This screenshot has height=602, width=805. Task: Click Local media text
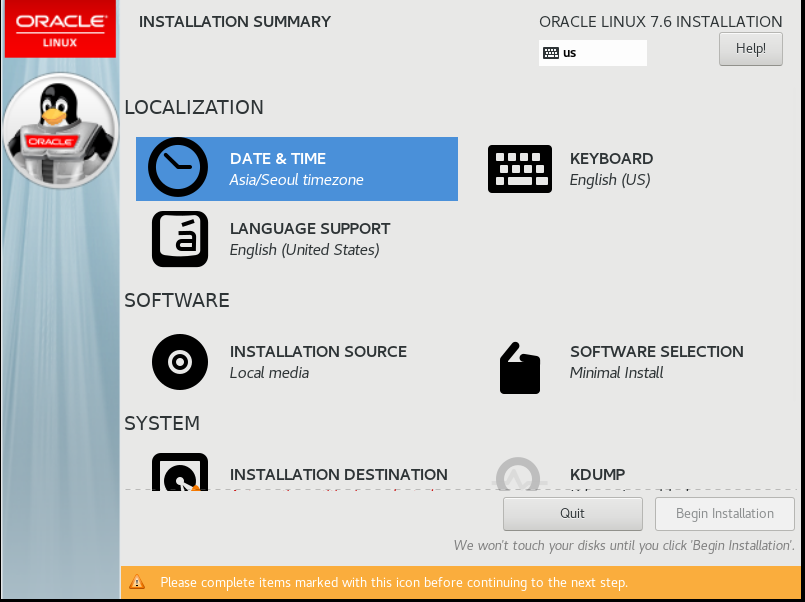tap(269, 373)
